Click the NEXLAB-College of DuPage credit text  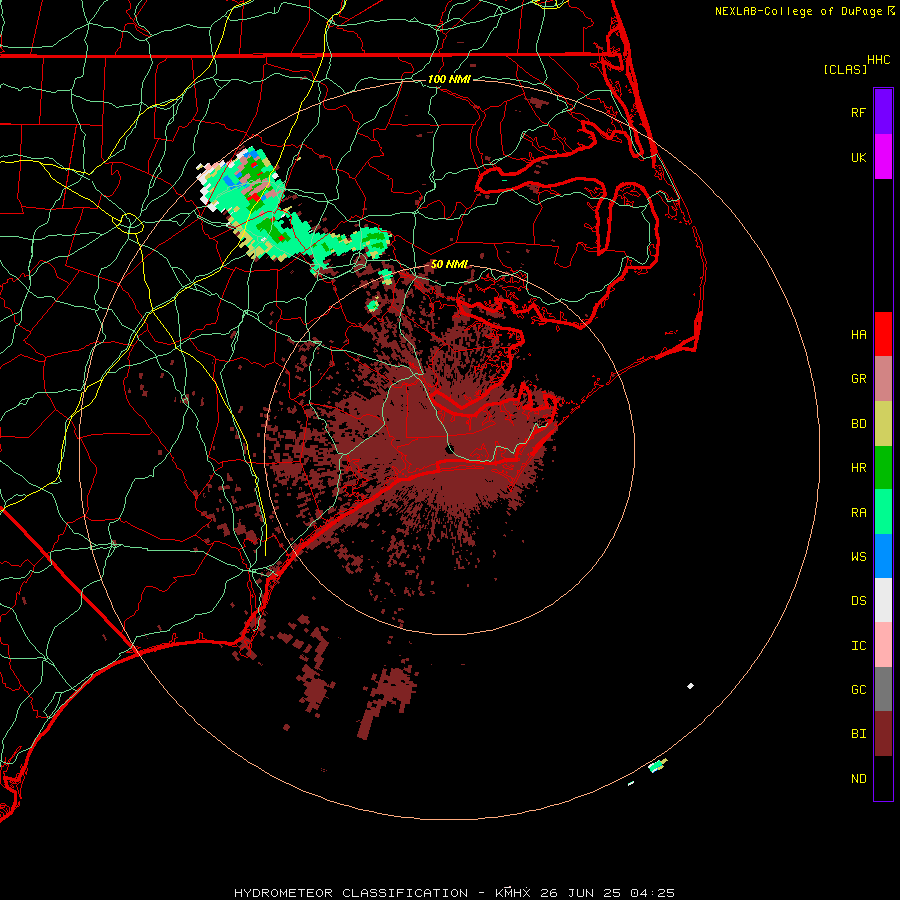tap(798, 11)
